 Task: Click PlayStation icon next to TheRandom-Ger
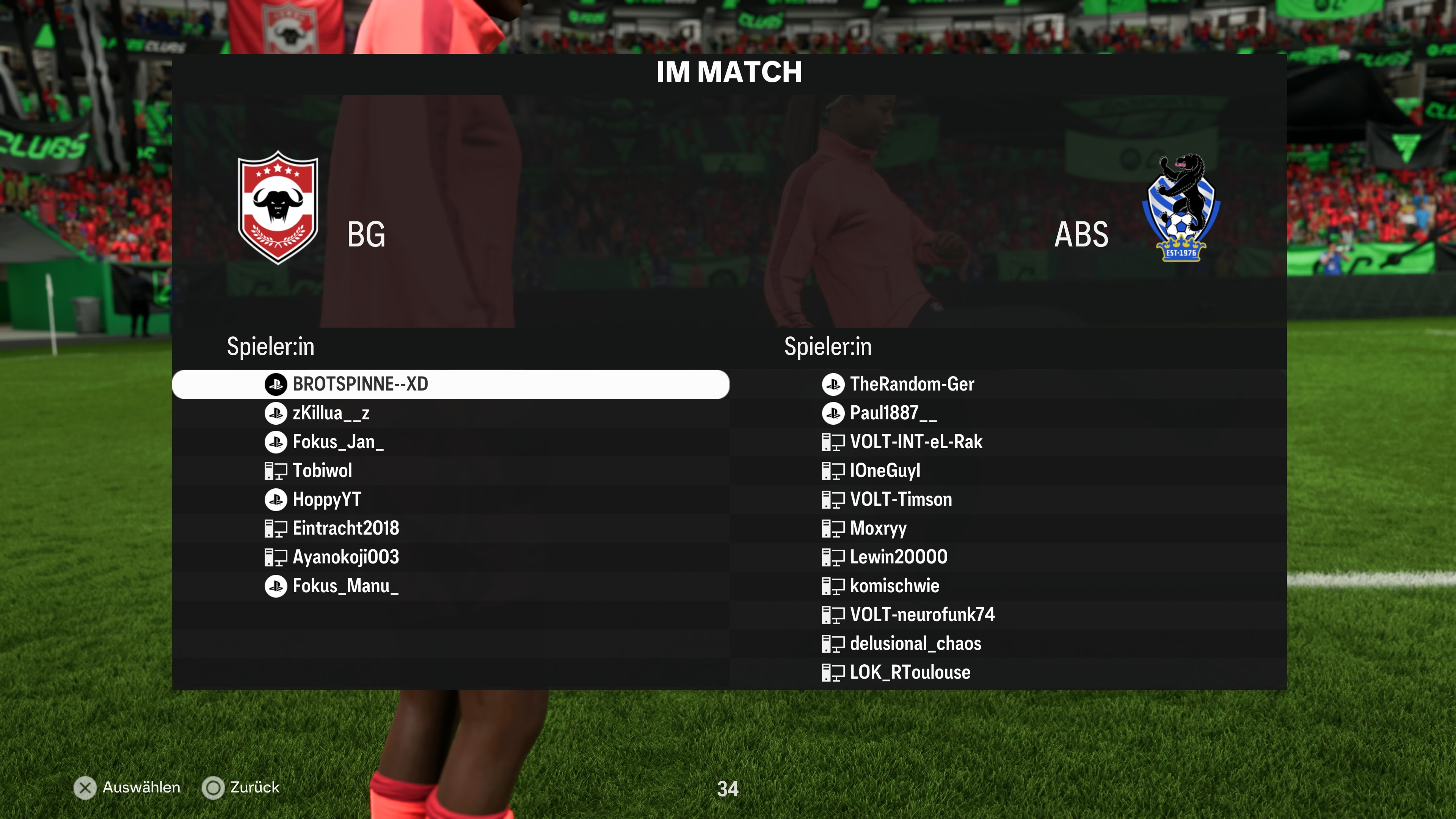click(833, 384)
